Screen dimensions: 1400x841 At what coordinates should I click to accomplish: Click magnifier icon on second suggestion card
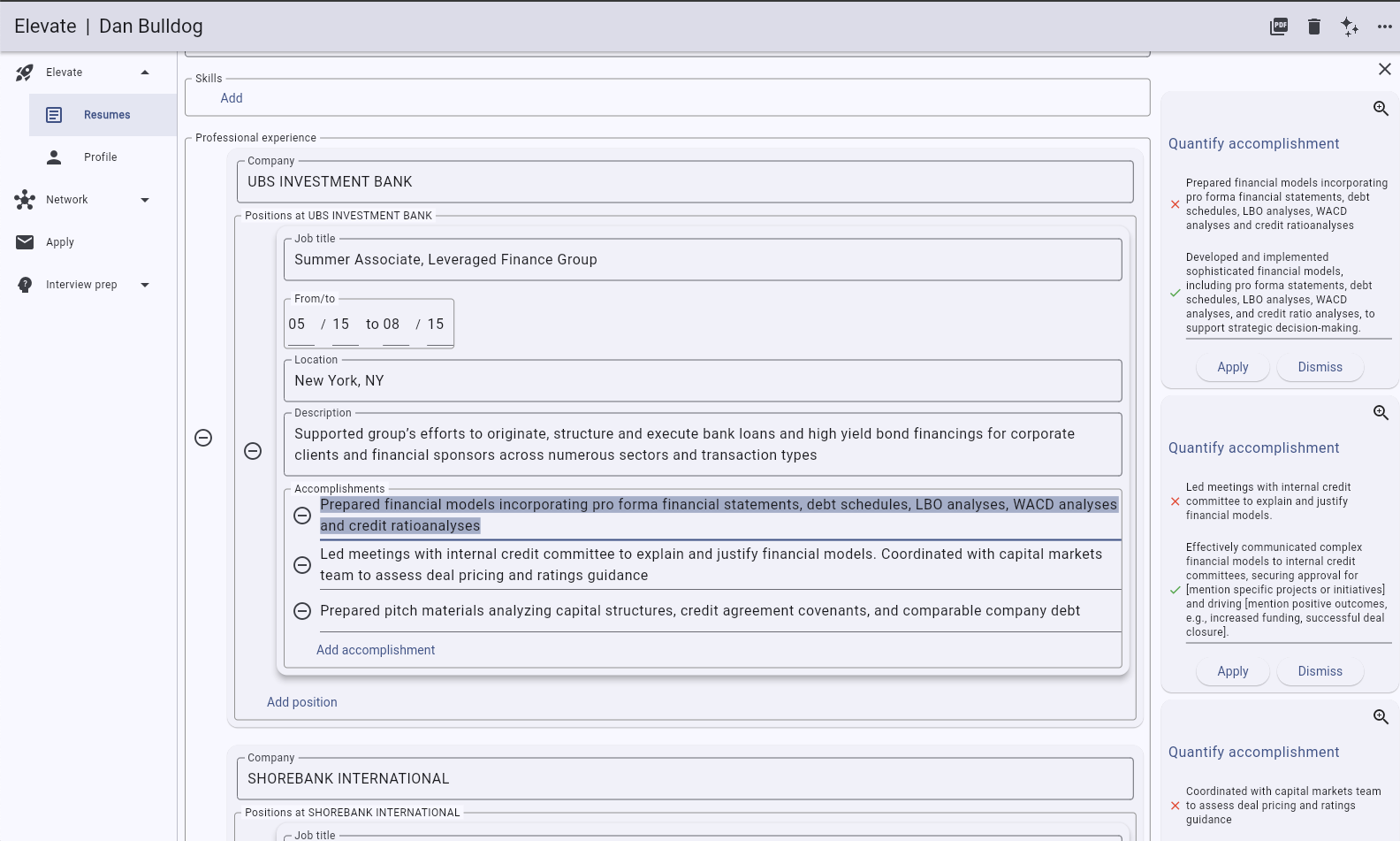click(1381, 413)
